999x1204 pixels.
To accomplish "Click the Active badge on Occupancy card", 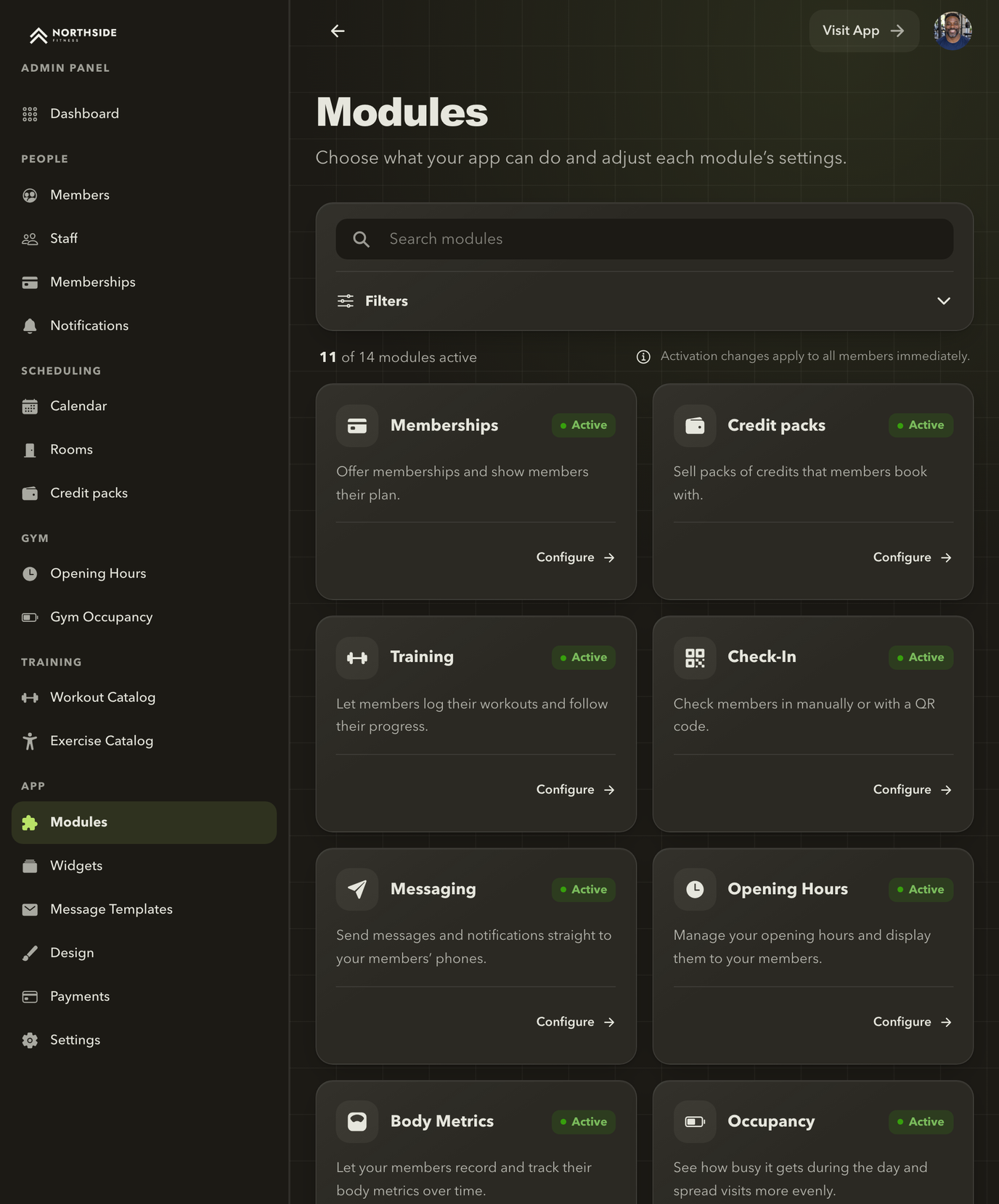I will 921,1122.
